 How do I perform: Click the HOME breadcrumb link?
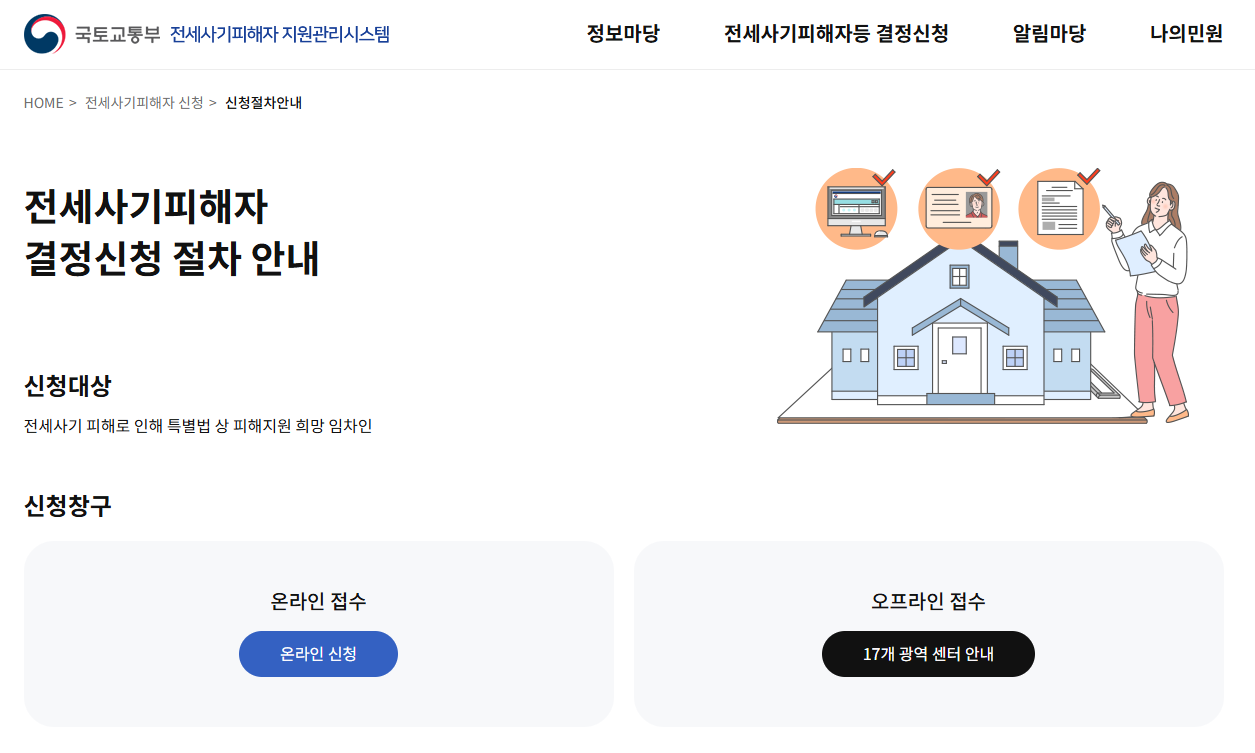(x=42, y=102)
